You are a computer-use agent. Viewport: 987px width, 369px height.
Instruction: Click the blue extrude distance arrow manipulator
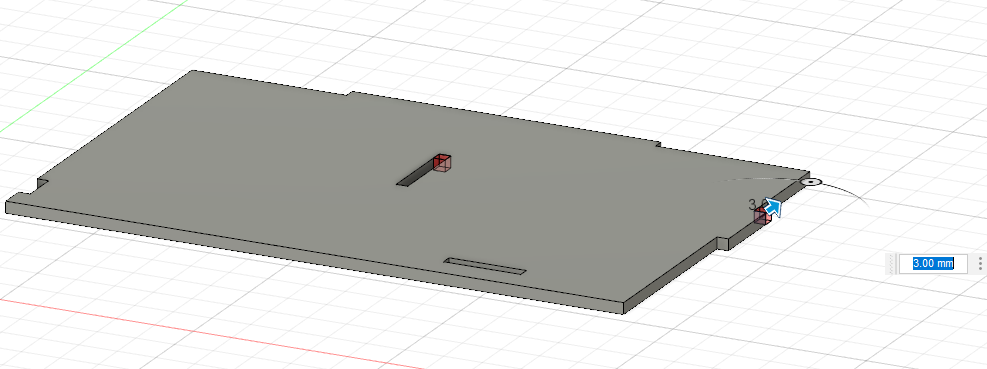click(774, 208)
